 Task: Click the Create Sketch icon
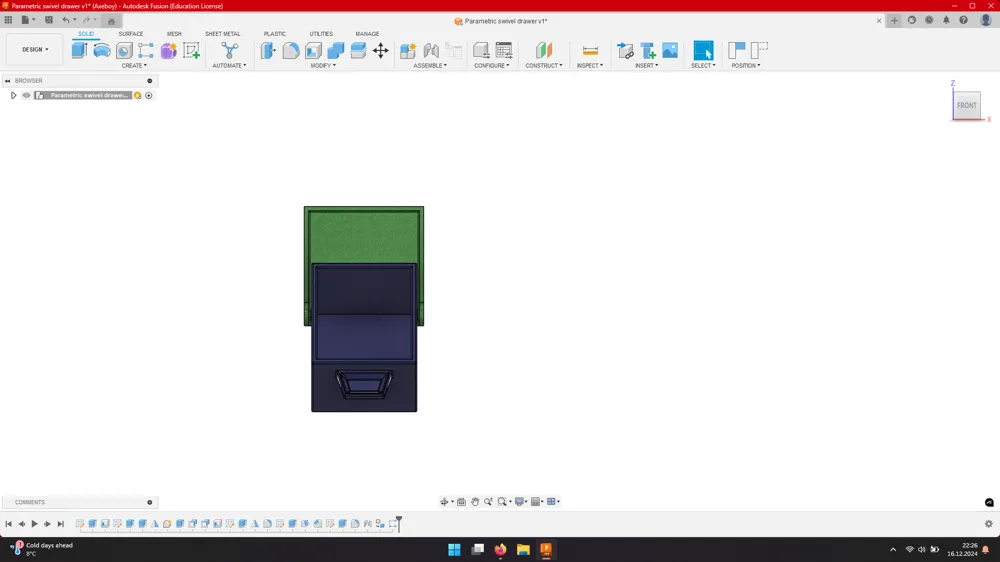(x=191, y=50)
